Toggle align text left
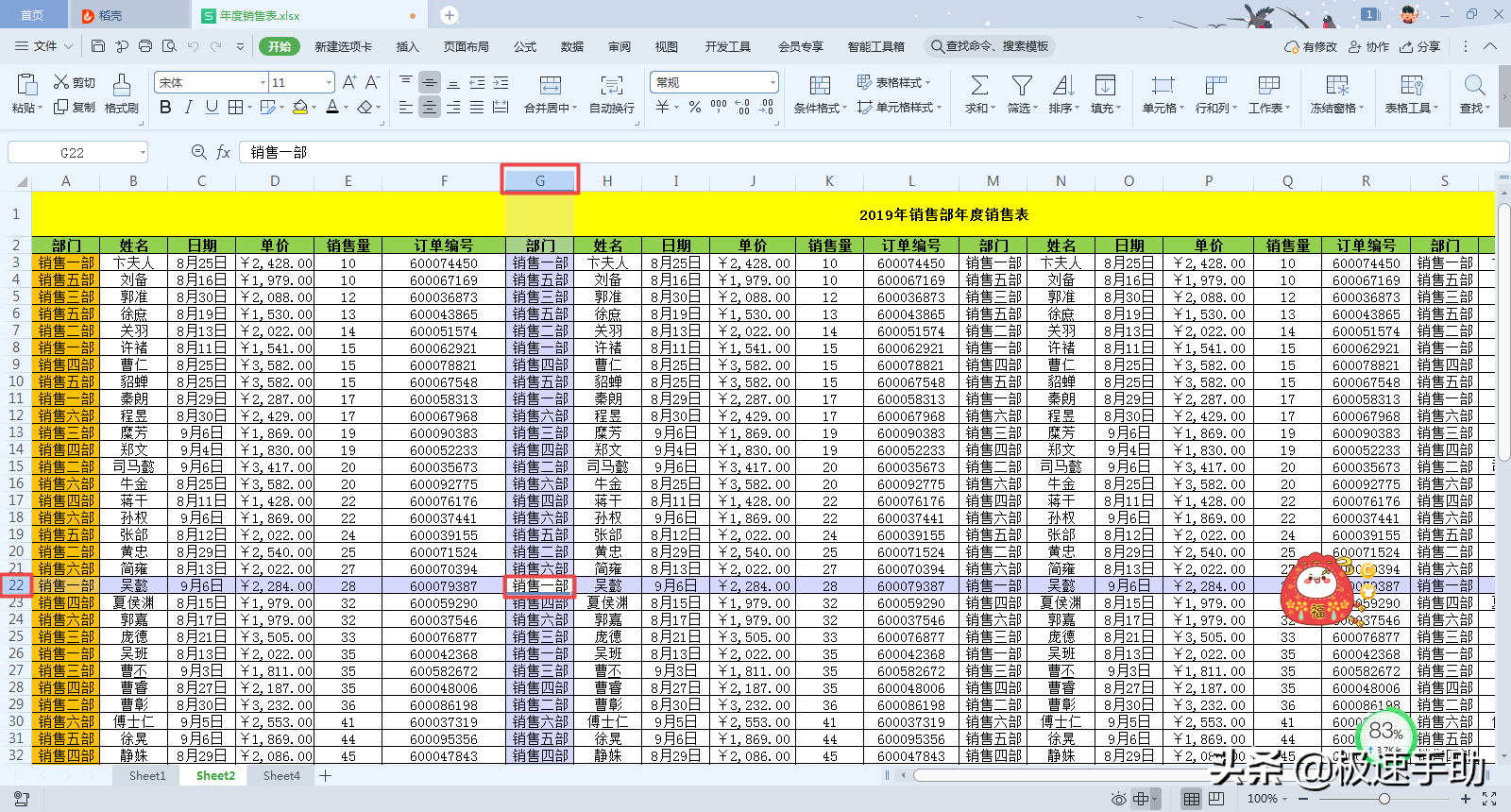Image resolution: width=1511 pixels, height=812 pixels. [406, 107]
